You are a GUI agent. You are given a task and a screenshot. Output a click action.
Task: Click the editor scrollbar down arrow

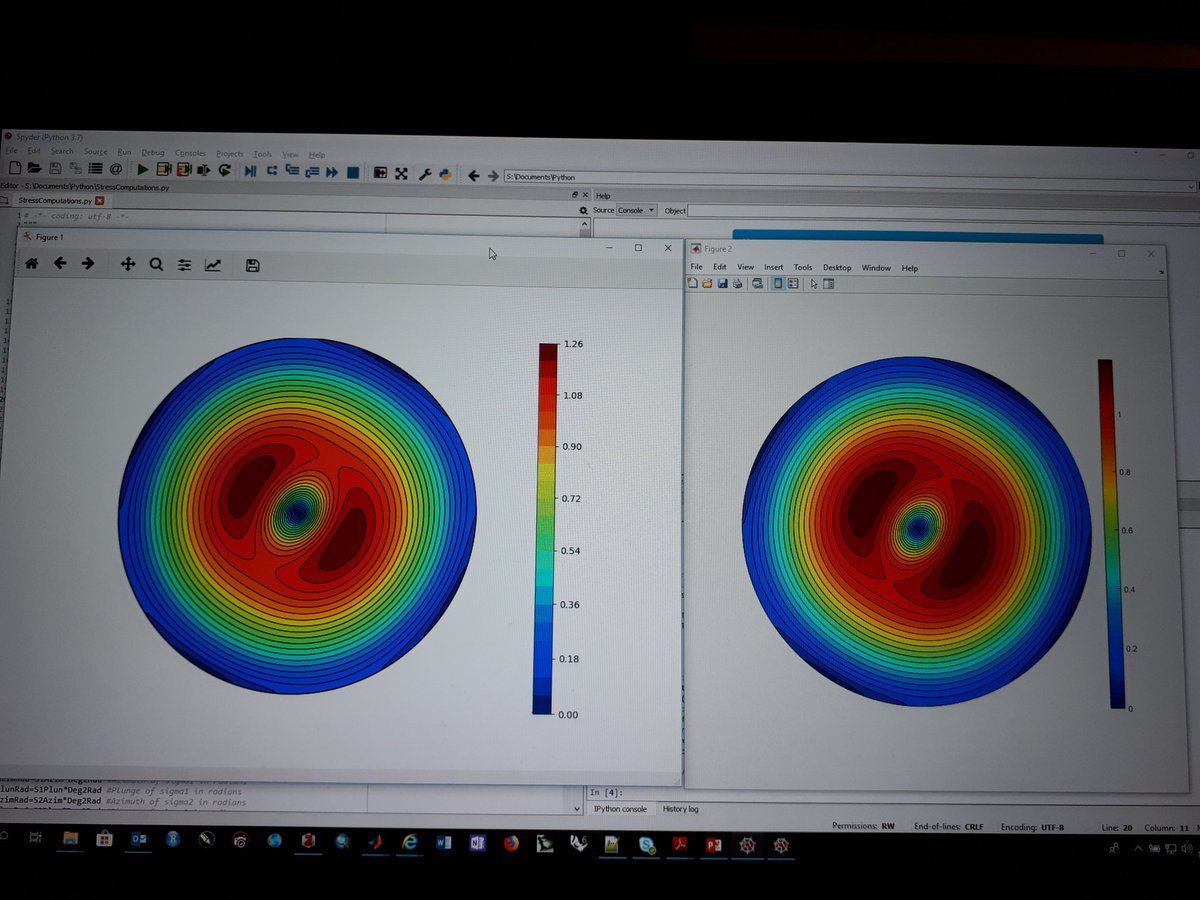[x=577, y=807]
